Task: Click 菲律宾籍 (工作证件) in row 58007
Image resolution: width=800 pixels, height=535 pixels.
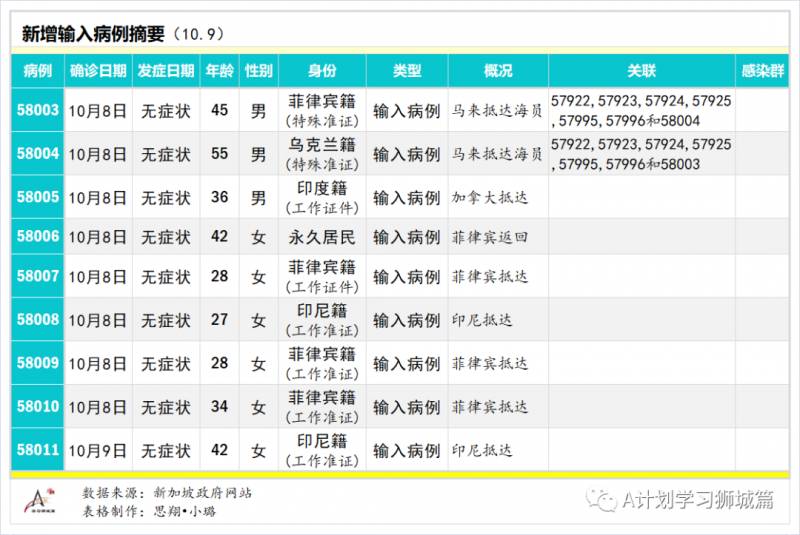Action: coord(322,276)
